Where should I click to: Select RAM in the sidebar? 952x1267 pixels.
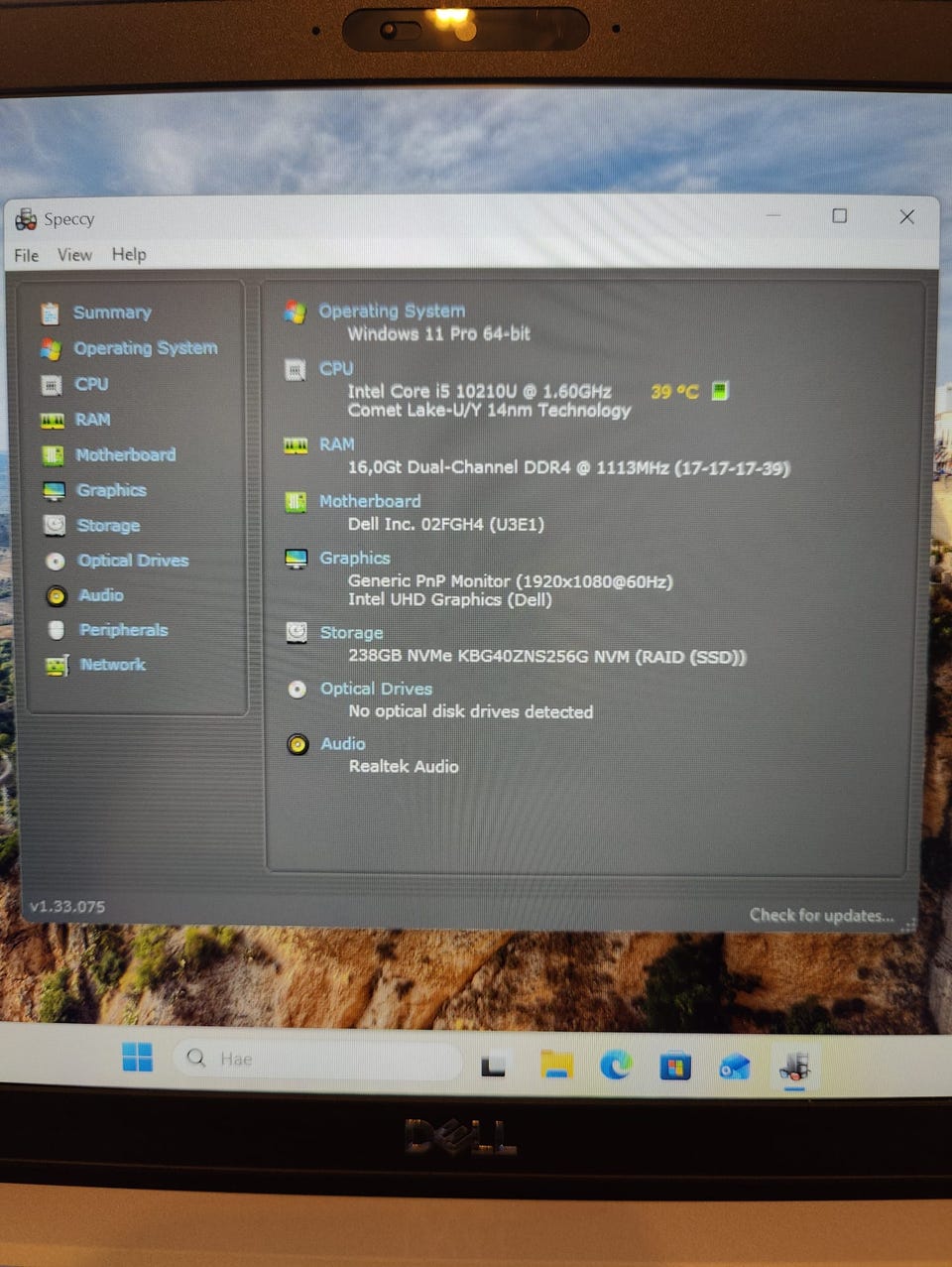click(92, 420)
